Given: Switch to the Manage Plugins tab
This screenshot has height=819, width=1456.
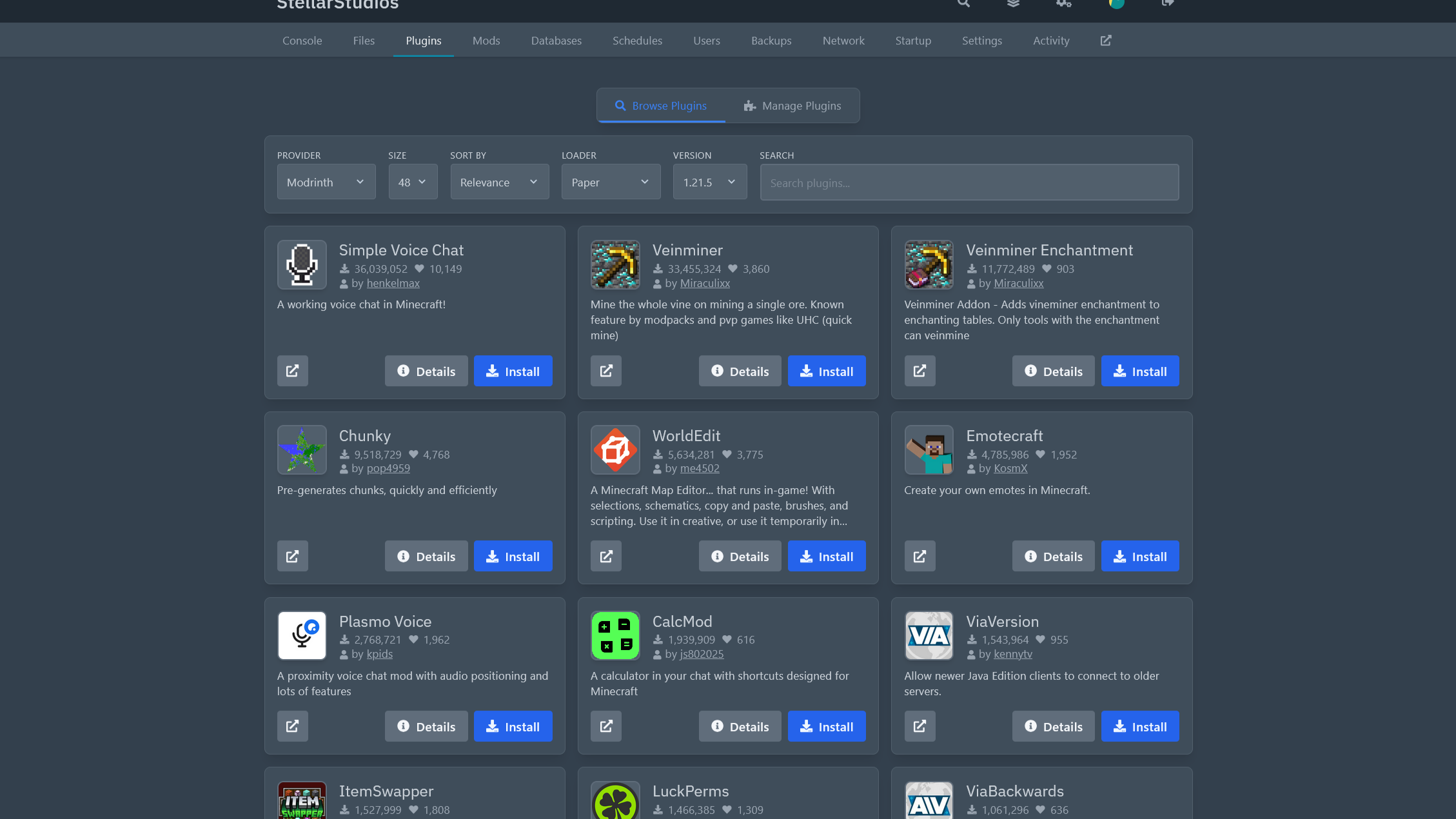Looking at the screenshot, I should pos(792,106).
